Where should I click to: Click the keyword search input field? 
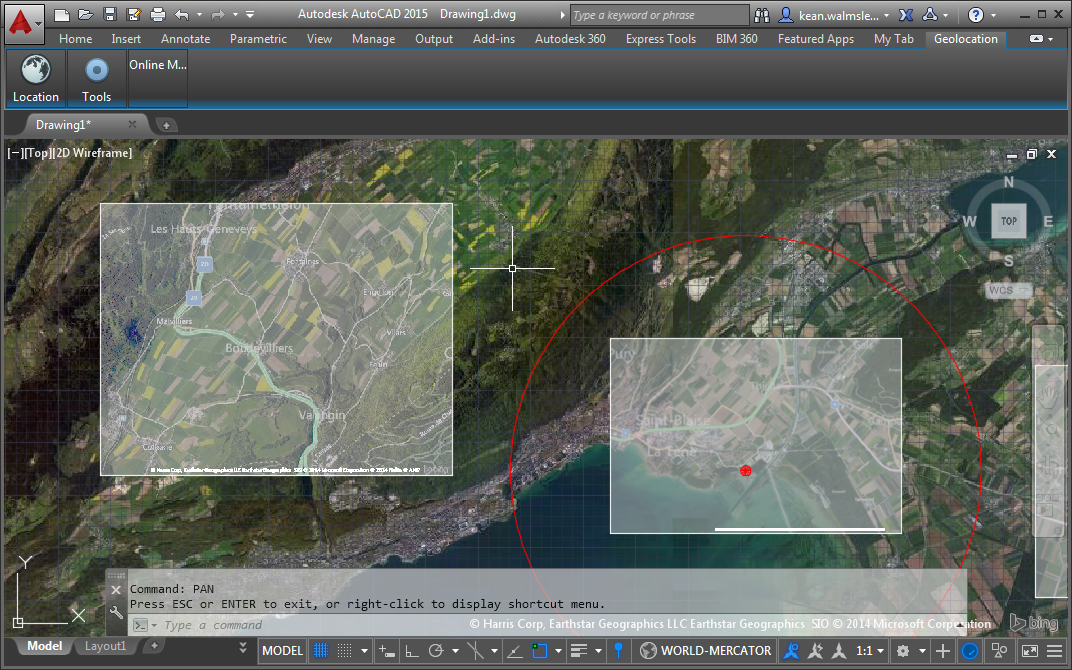(658, 15)
